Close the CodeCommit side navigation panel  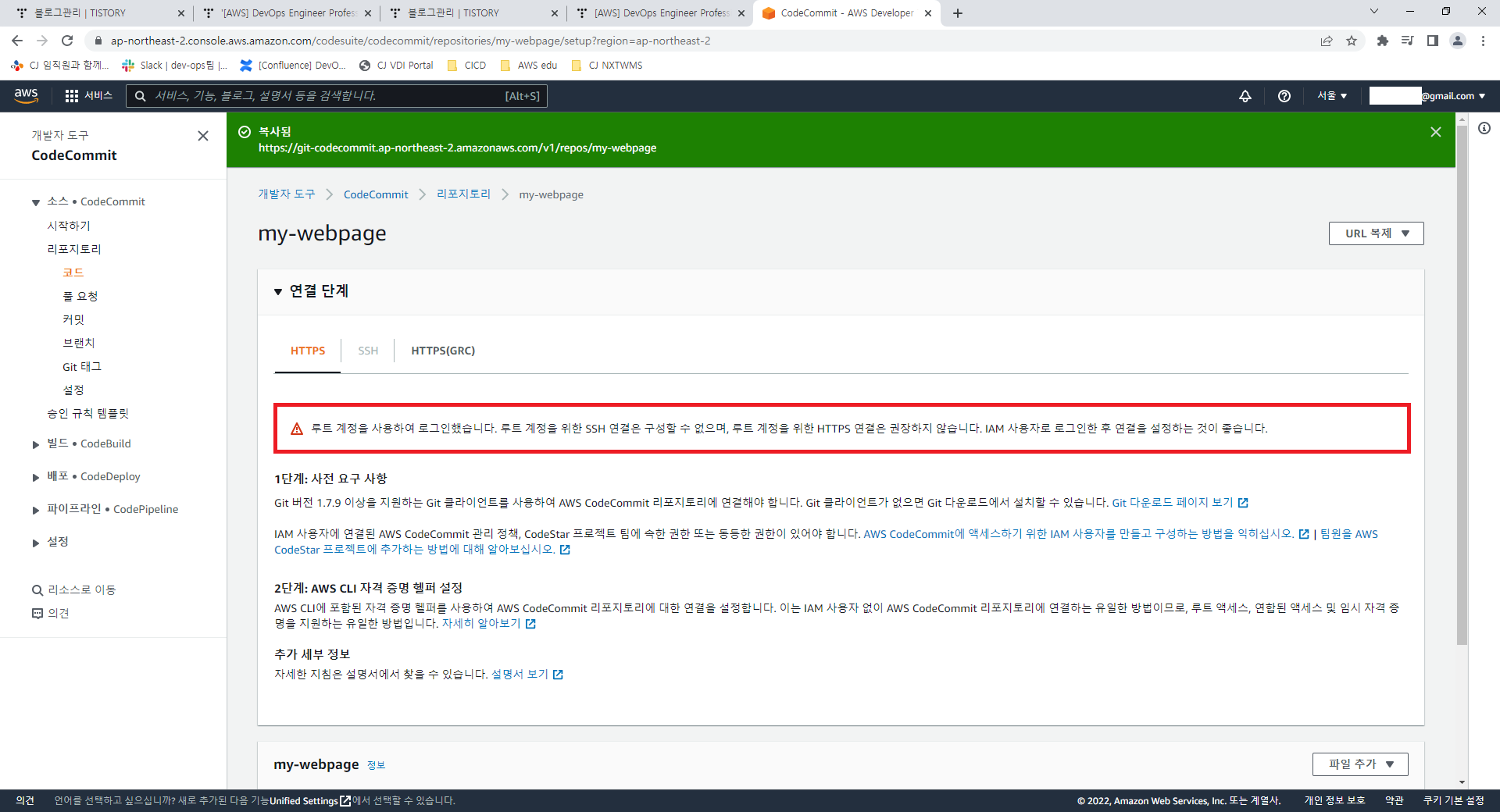tap(203, 136)
